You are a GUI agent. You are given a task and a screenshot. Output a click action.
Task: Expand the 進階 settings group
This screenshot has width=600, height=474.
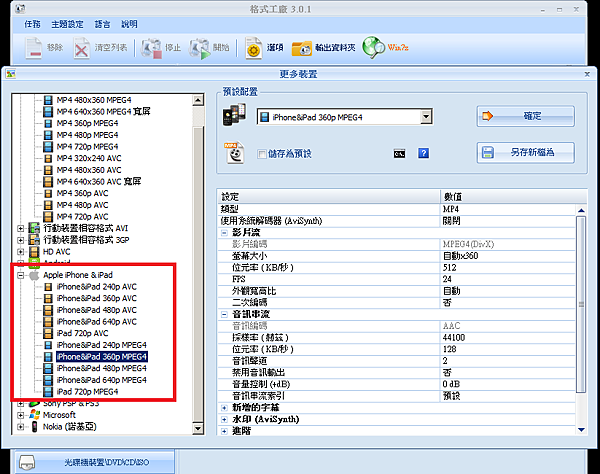click(x=224, y=431)
